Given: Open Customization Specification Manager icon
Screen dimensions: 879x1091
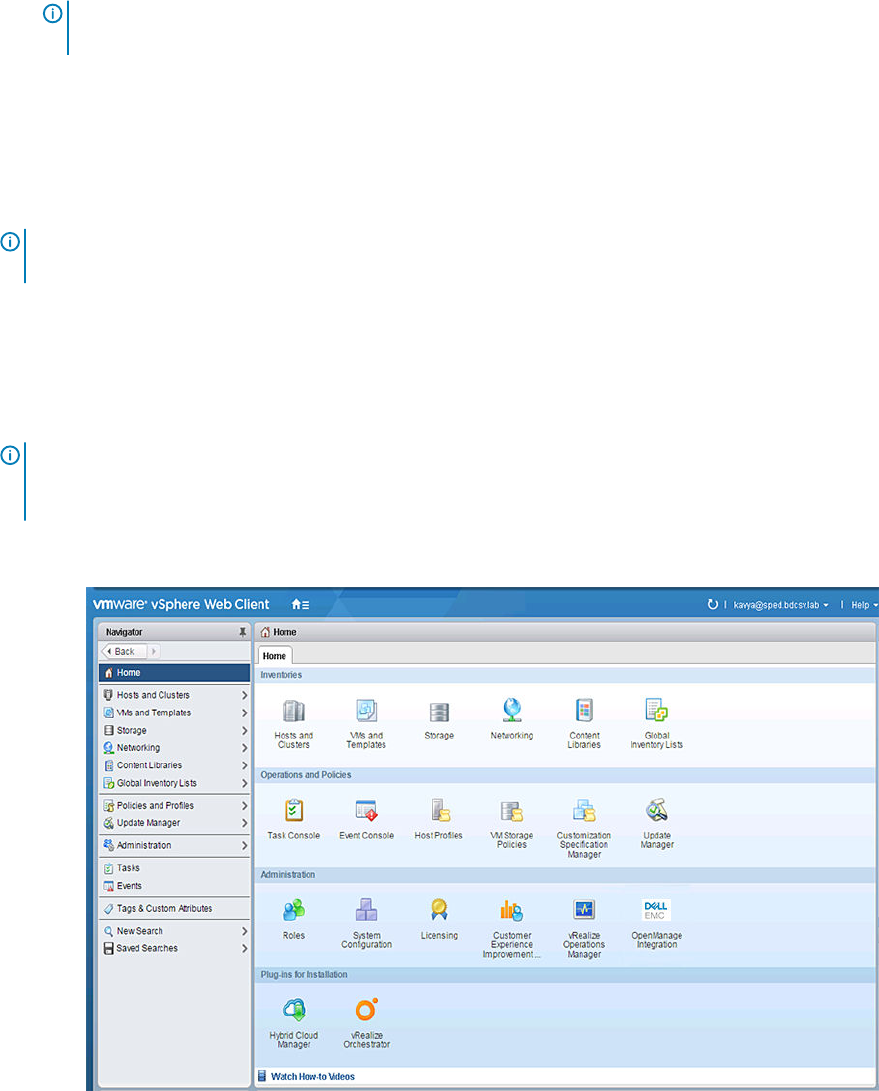Looking at the screenshot, I should click(584, 811).
